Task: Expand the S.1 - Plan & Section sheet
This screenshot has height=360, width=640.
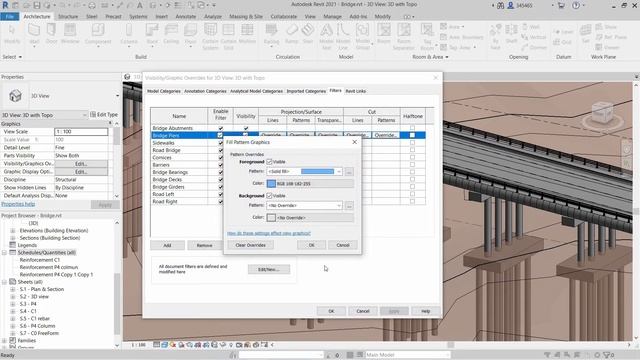Action: coord(13,289)
